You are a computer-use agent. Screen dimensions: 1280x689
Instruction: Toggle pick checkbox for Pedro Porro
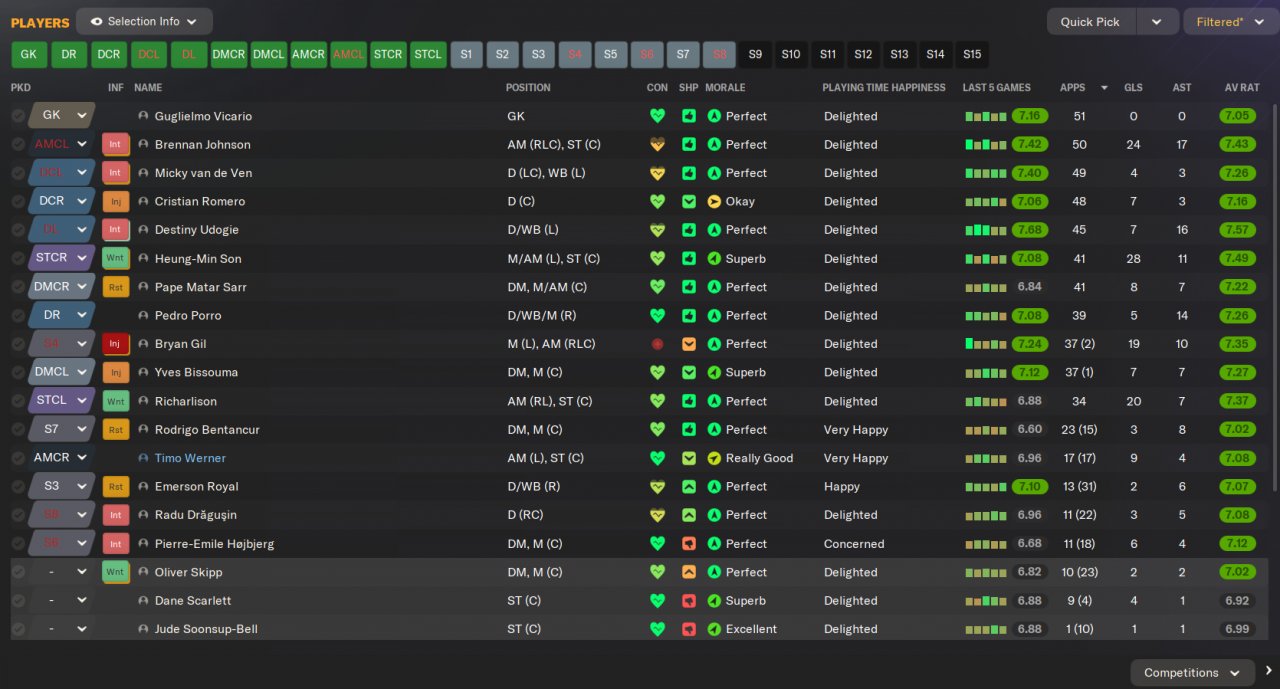[18, 316]
